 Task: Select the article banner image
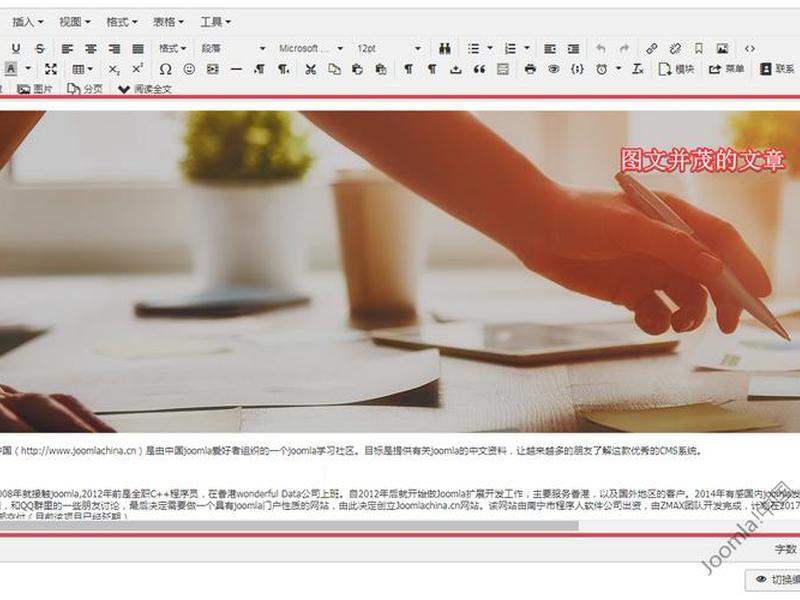tap(400, 271)
